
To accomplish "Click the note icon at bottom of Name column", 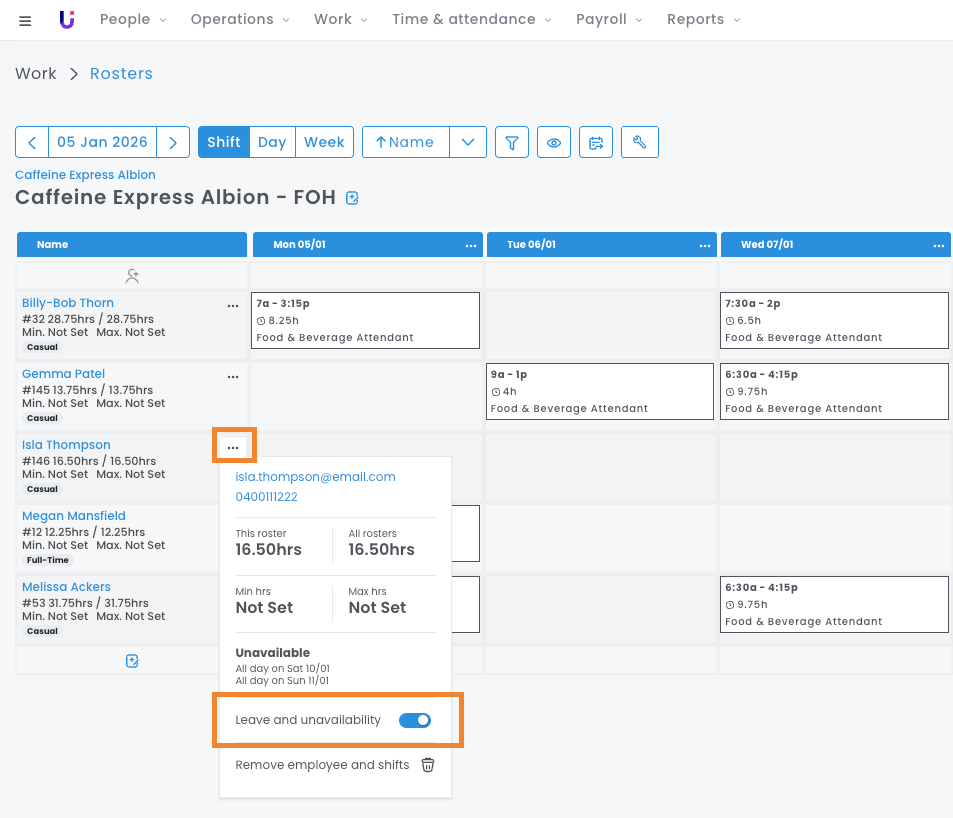I will pos(132,661).
